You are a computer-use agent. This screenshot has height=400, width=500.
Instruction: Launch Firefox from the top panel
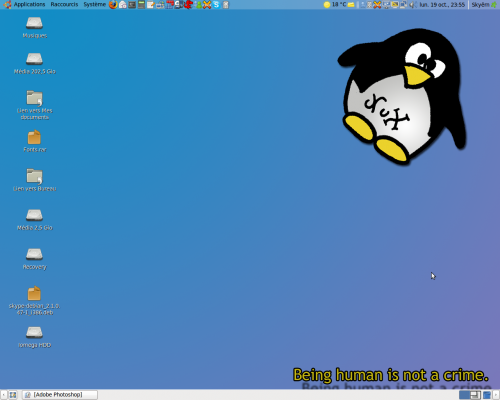pos(113,5)
